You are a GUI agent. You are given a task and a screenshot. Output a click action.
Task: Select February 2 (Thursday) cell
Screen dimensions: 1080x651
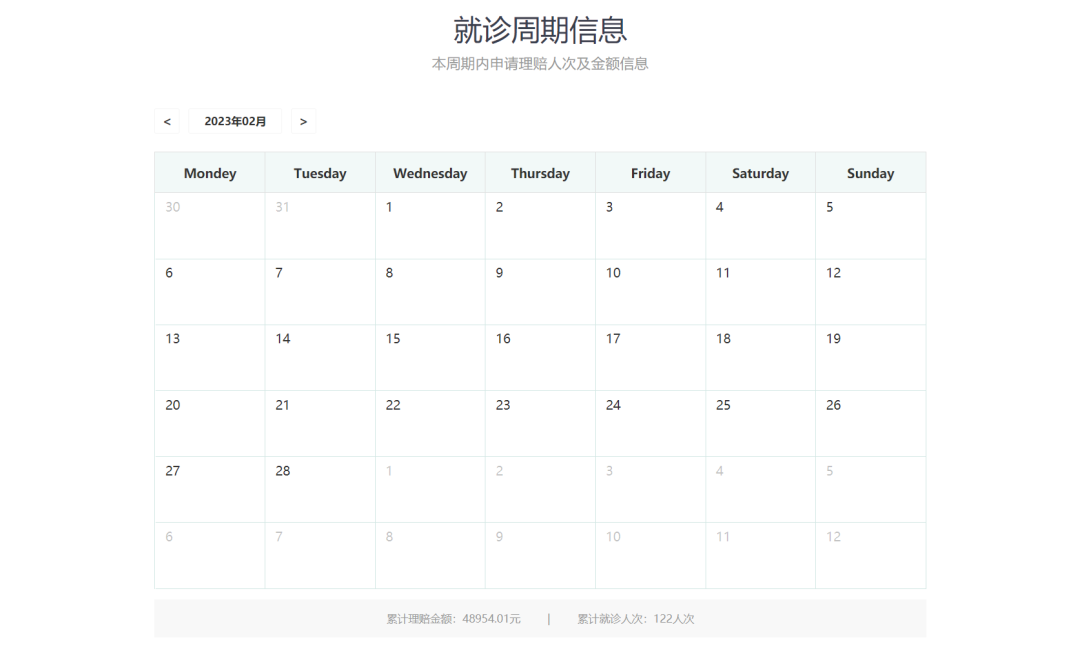tap(541, 226)
